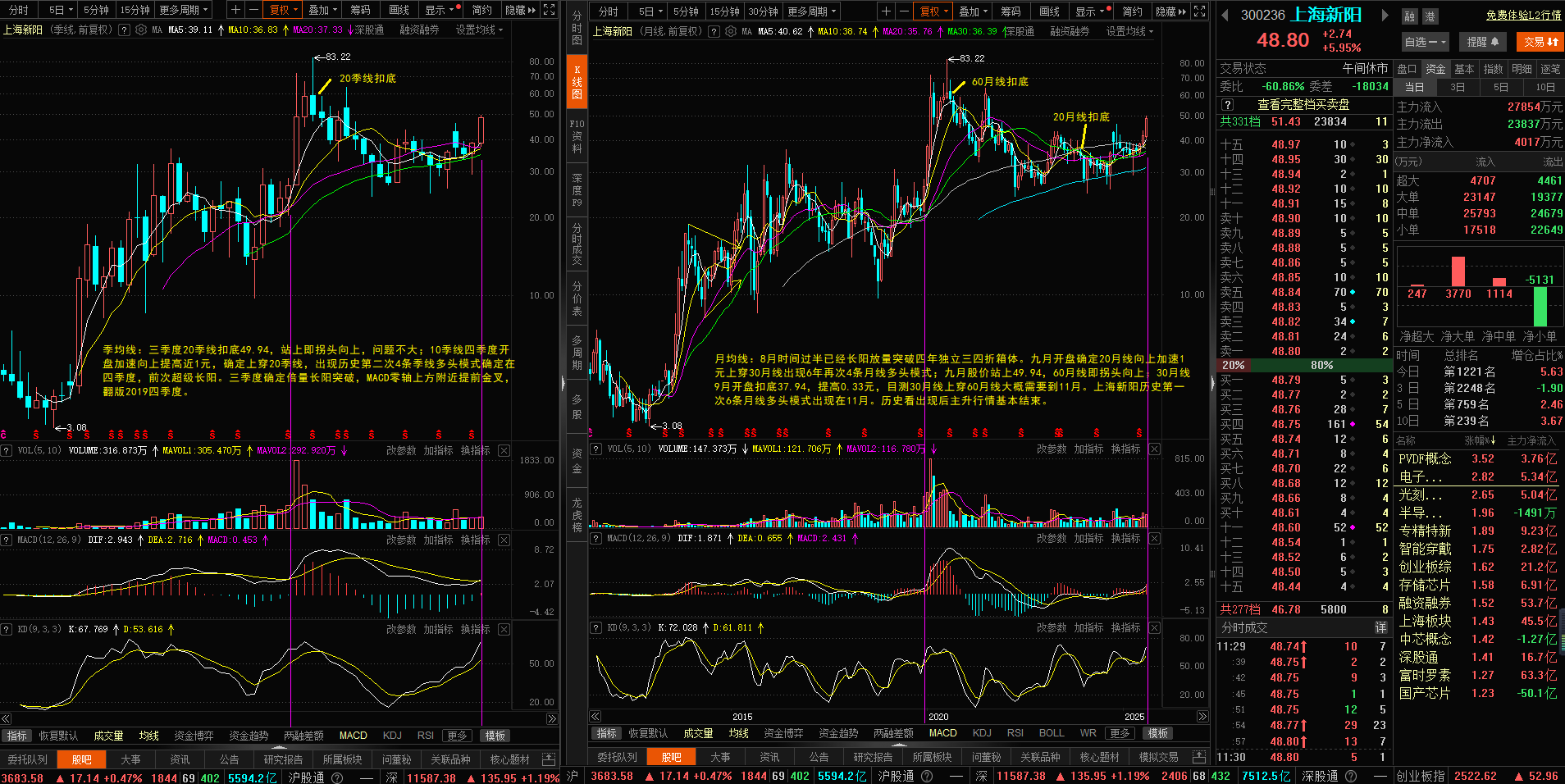Viewport: 1565px width, 784px height.
Task: Close the left chart MACD indicator pane
Action: pyautogui.click(x=504, y=540)
